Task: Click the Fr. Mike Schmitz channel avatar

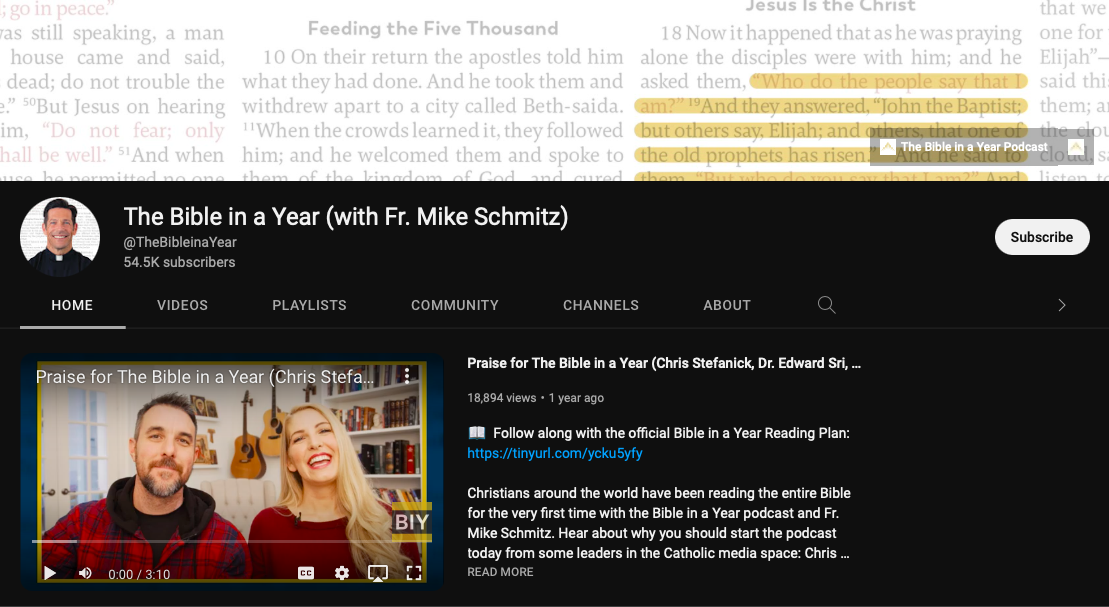Action: pos(59,237)
